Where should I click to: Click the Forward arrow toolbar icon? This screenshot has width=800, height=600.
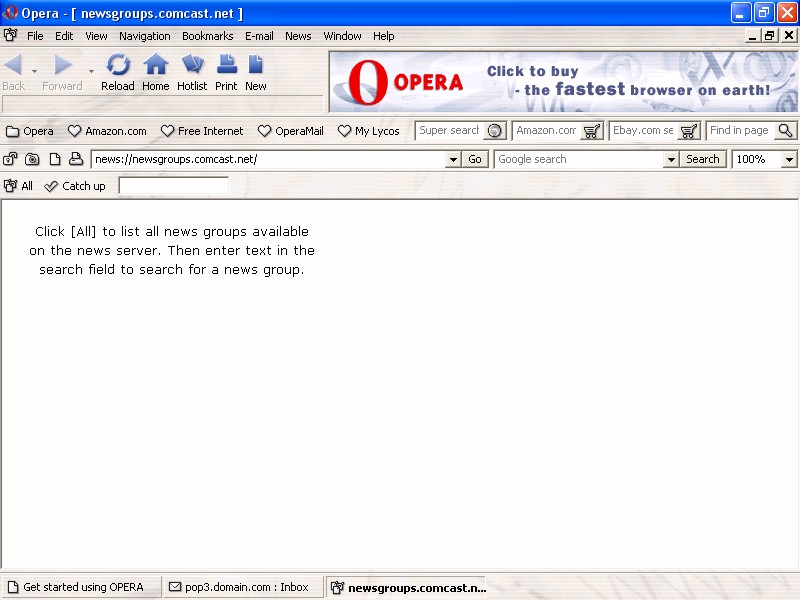coord(63,65)
